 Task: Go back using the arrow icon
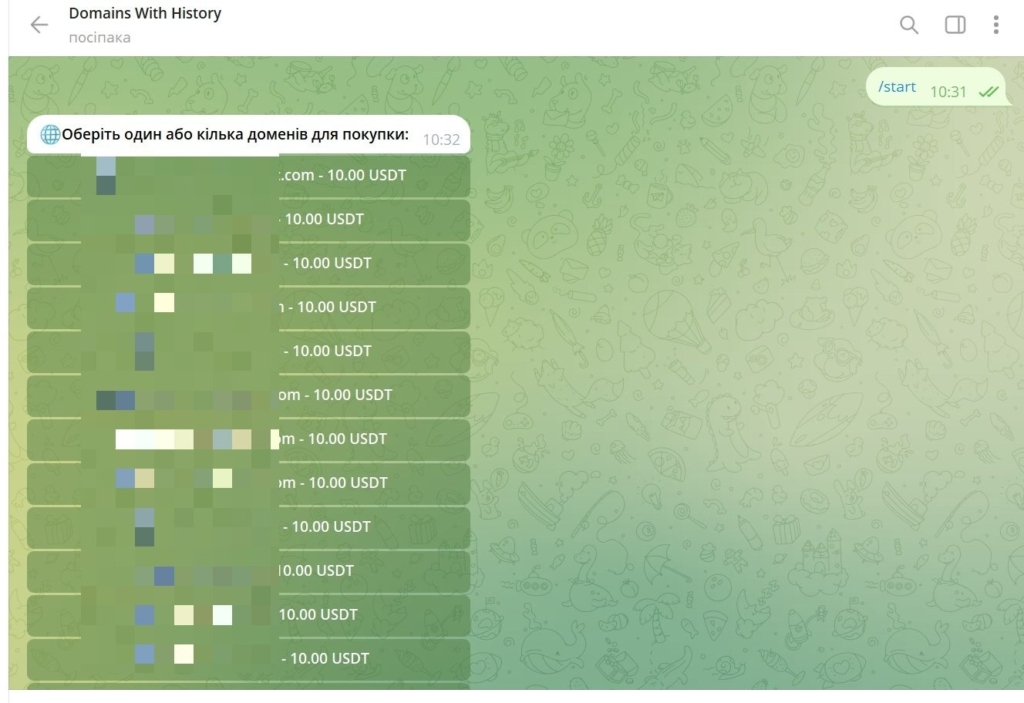pos(39,25)
